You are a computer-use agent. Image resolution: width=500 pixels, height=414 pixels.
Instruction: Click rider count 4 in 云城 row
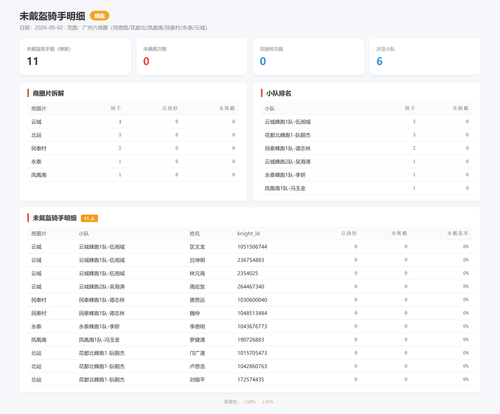120,122
